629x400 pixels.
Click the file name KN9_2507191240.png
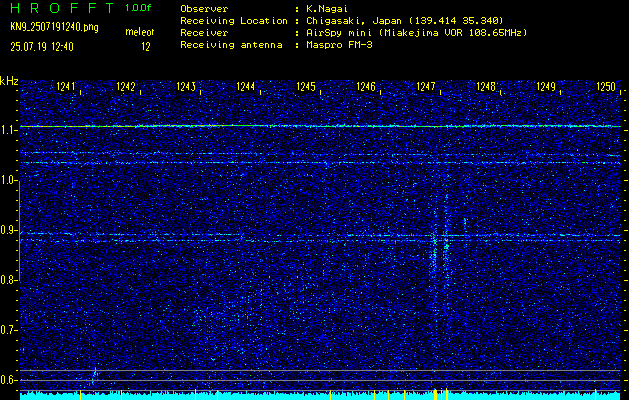click(54, 27)
